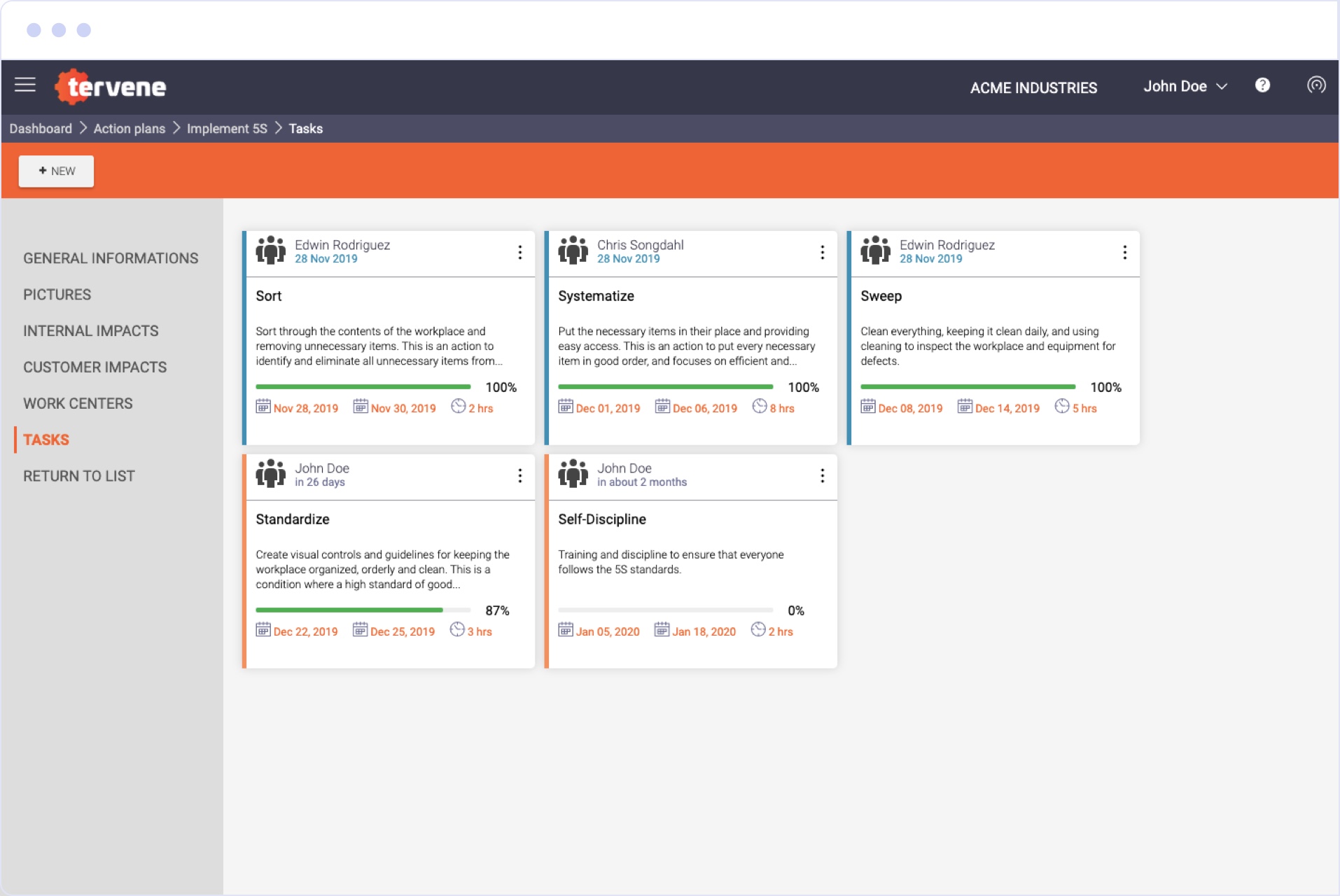Open the Sort task title

click(269, 296)
